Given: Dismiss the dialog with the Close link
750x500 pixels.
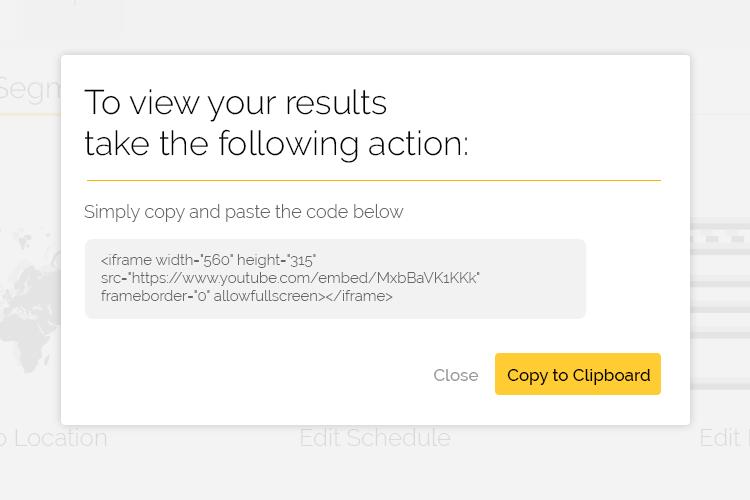Looking at the screenshot, I should tap(456, 375).
